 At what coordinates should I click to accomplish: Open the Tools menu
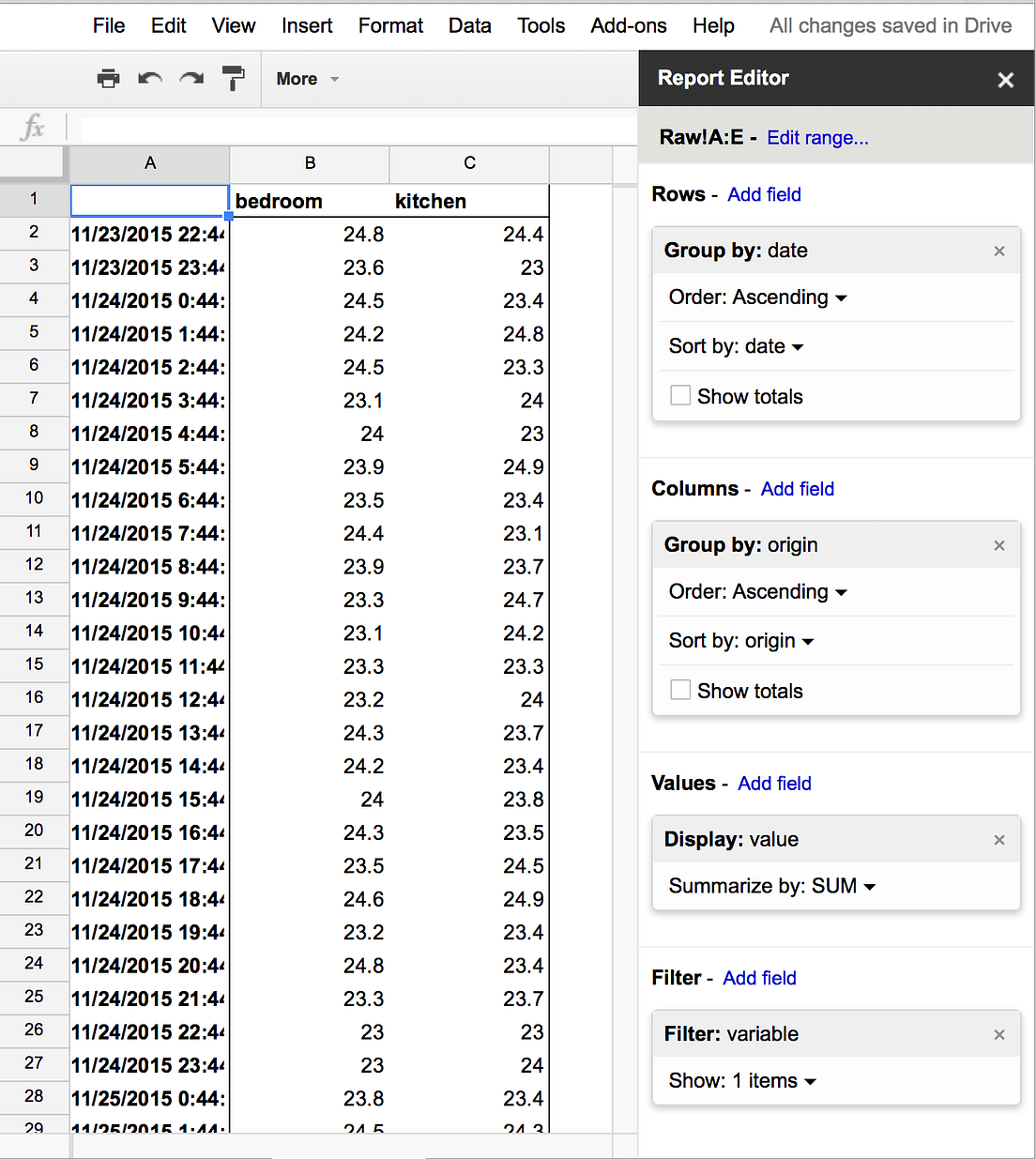click(541, 25)
